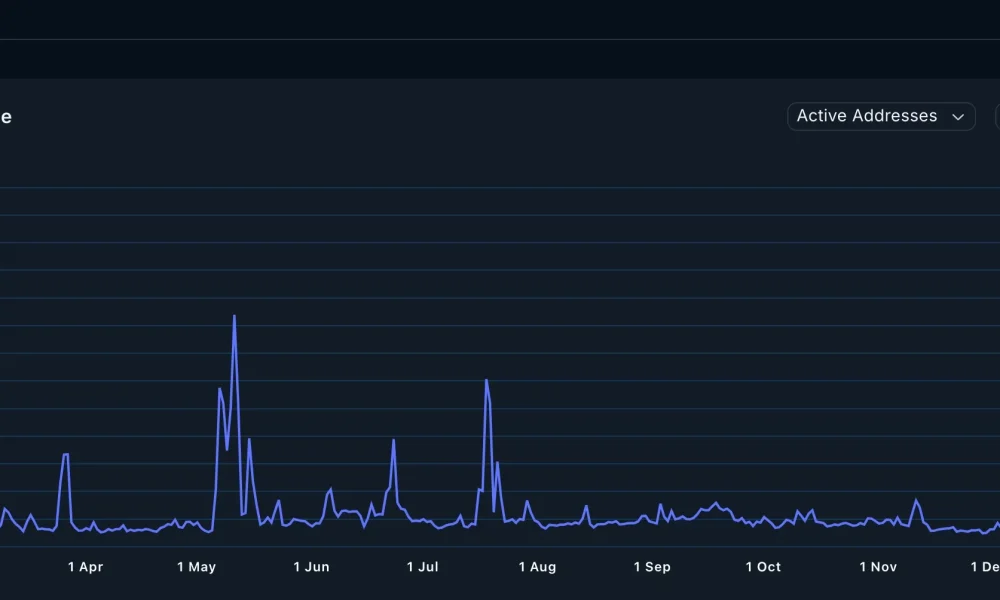Select the late-July spike on the line chart

tap(486, 381)
